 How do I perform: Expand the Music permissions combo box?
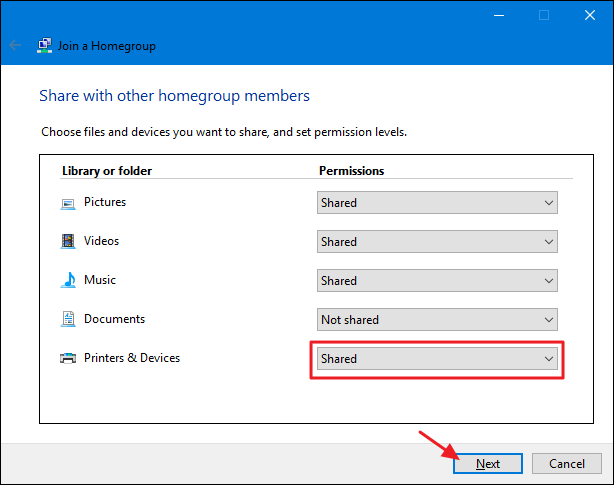437,281
